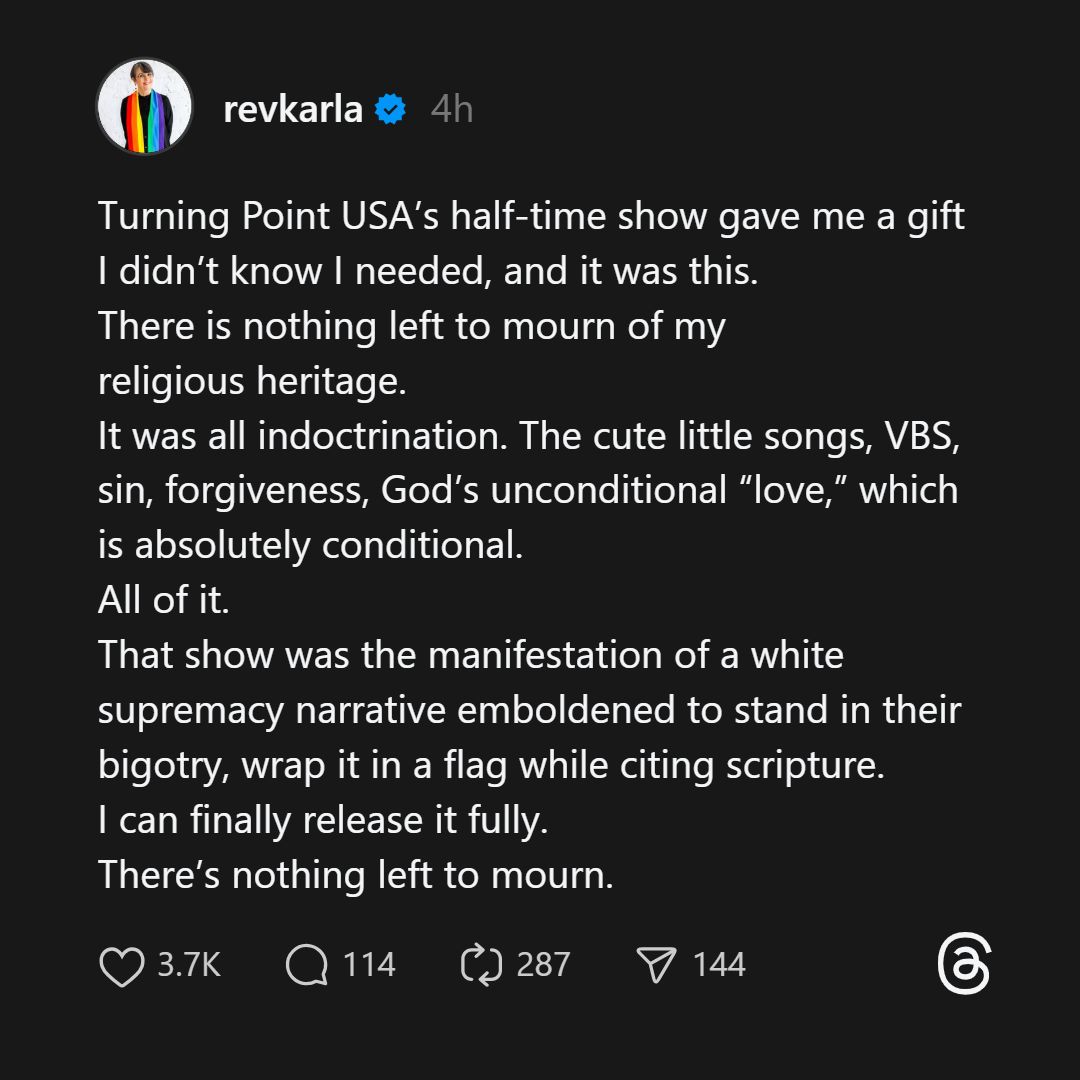Screen dimensions: 1080x1080
Task: View the 3.7K likes count
Action: [x=189, y=965]
